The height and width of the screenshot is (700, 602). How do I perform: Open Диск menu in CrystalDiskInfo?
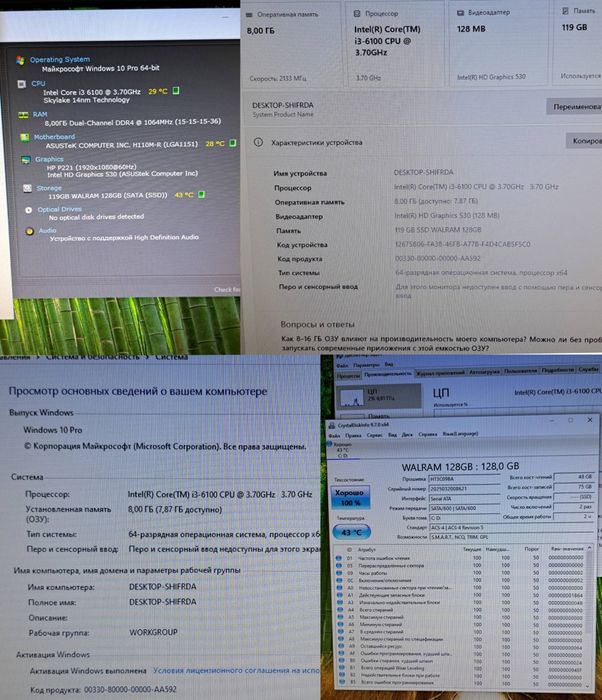407,434
